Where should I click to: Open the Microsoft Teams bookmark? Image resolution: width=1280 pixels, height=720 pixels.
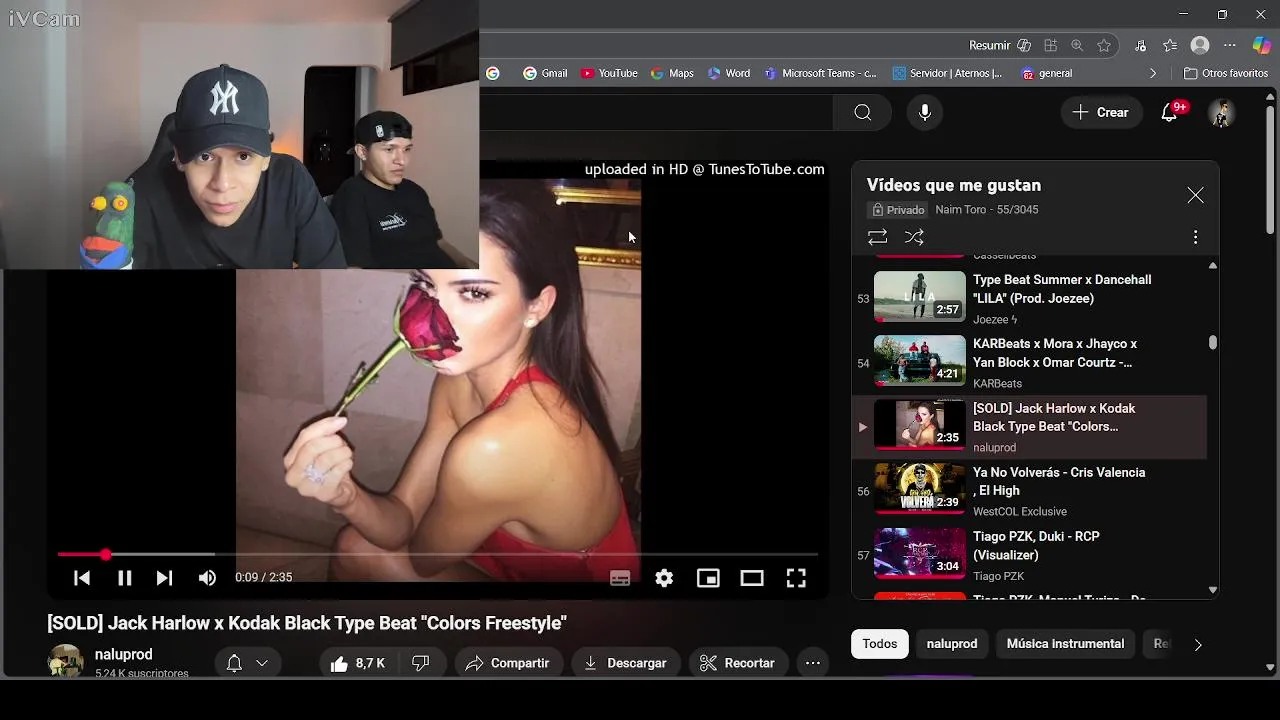pyautogui.click(x=821, y=73)
